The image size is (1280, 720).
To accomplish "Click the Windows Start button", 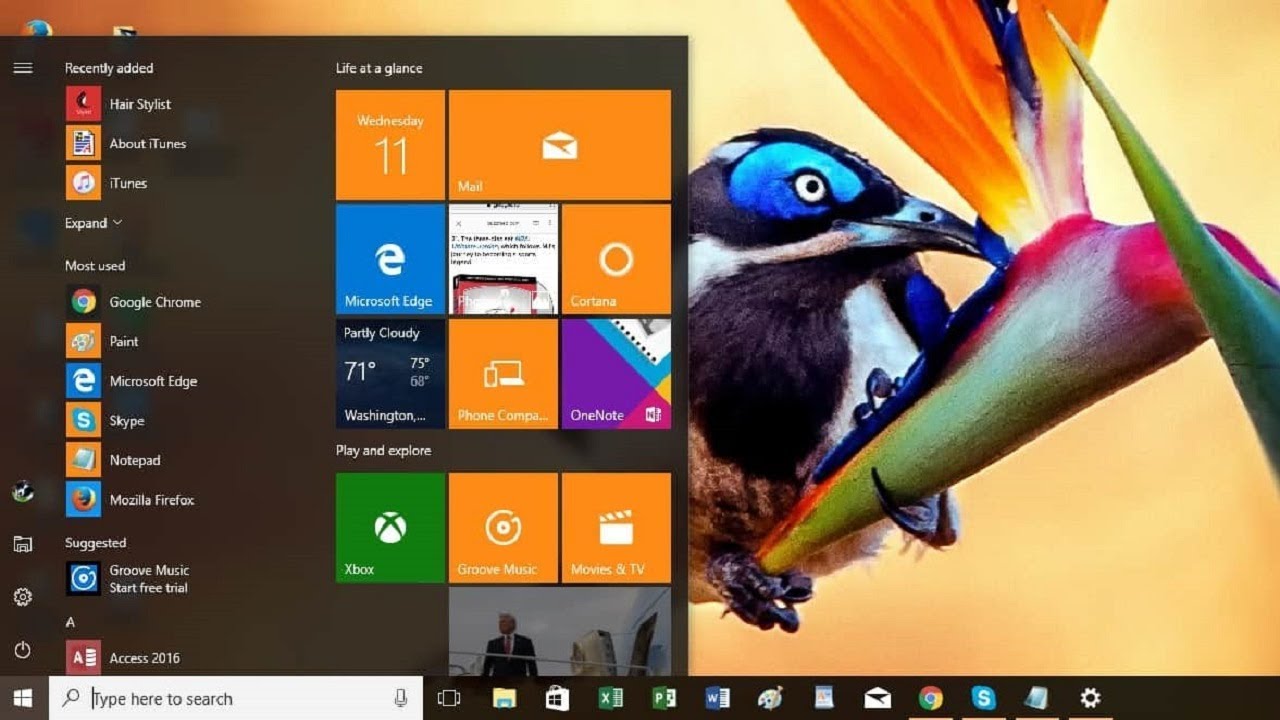I will [23, 698].
